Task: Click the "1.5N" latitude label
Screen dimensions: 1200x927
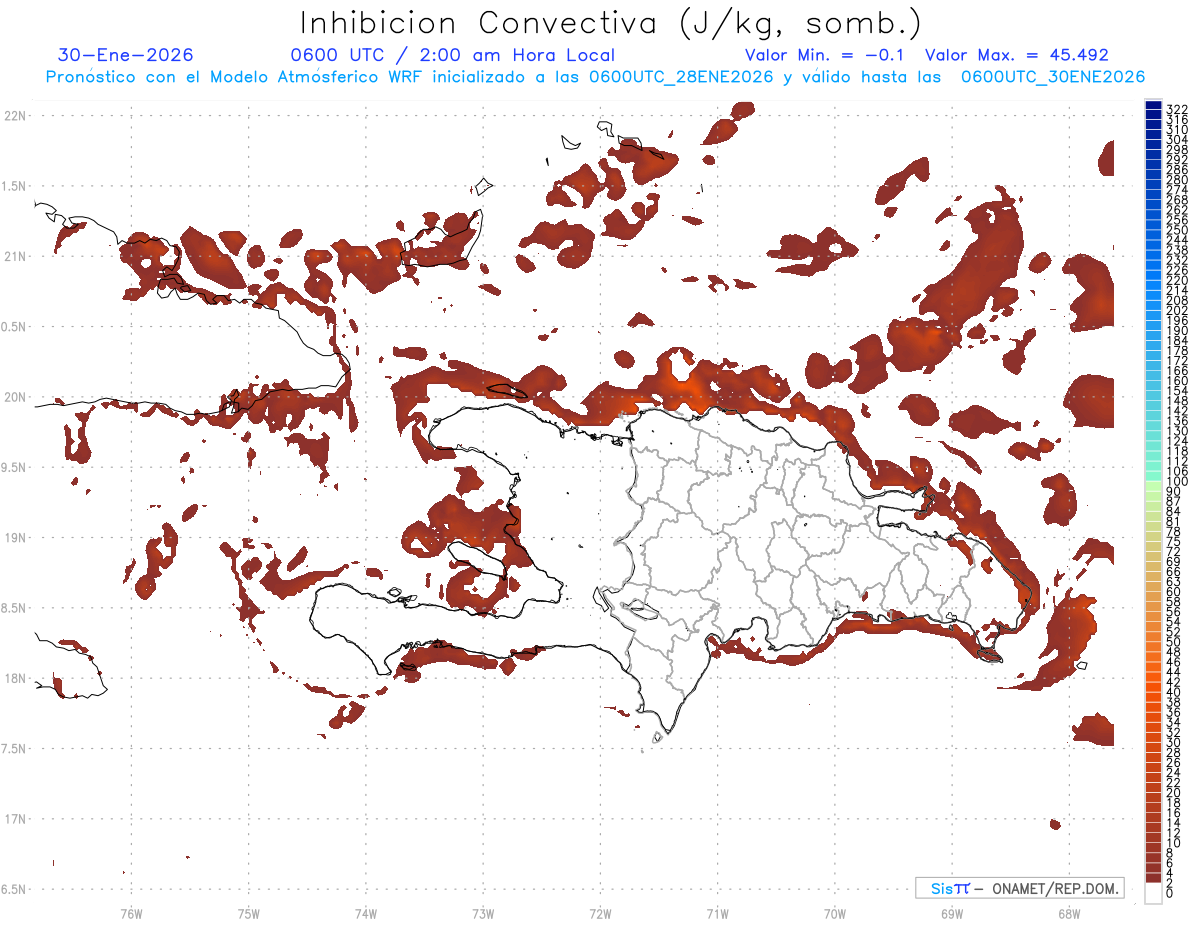Action: point(15,186)
